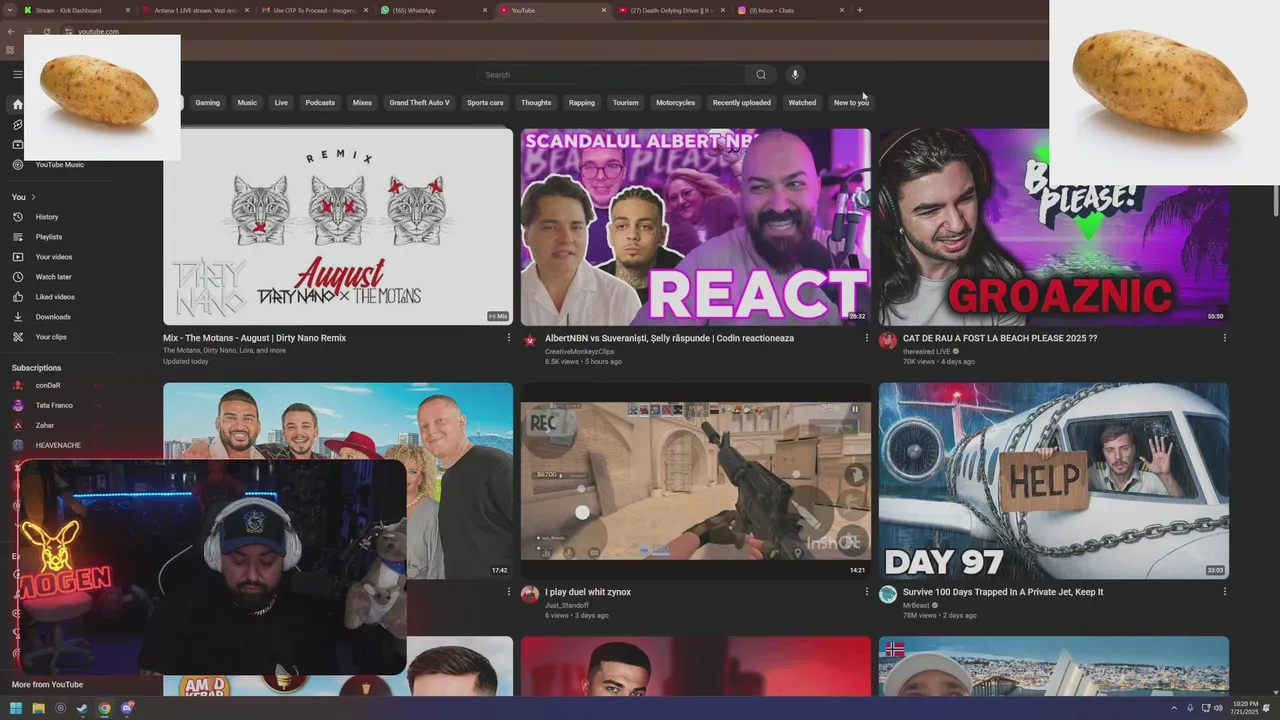The height and width of the screenshot is (720, 1280).
Task: Open Chrome from the taskbar
Action: click(x=104, y=709)
